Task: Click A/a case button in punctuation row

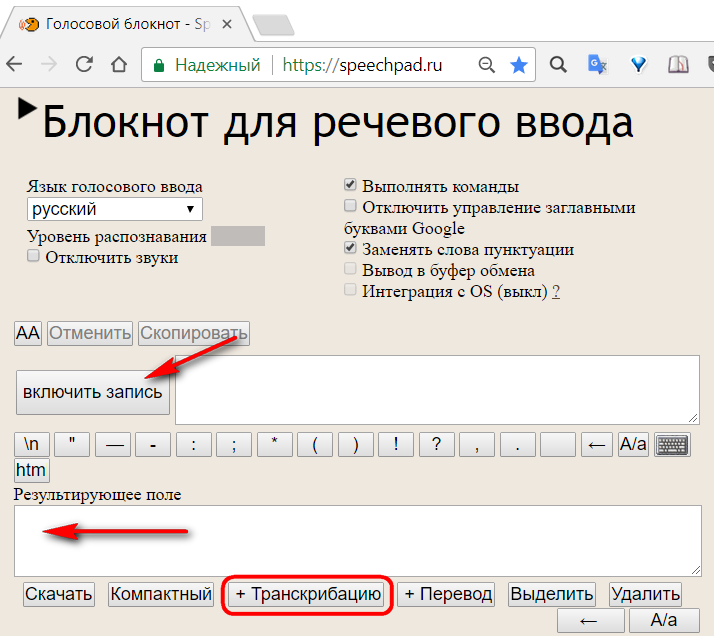Action: coord(633,444)
